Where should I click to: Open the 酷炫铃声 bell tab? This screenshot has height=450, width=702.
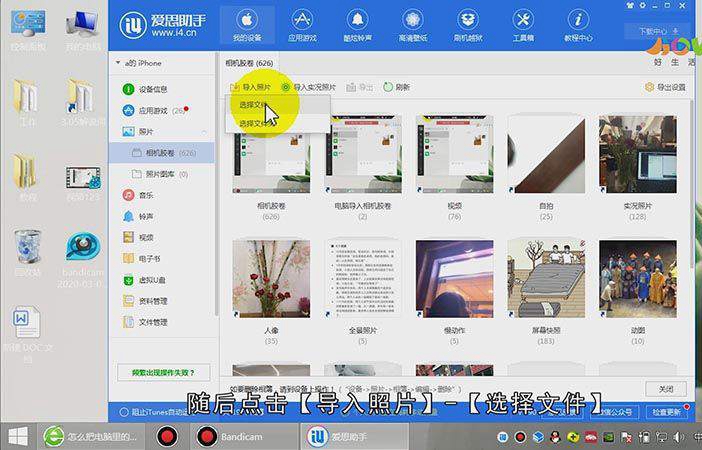pos(357,27)
